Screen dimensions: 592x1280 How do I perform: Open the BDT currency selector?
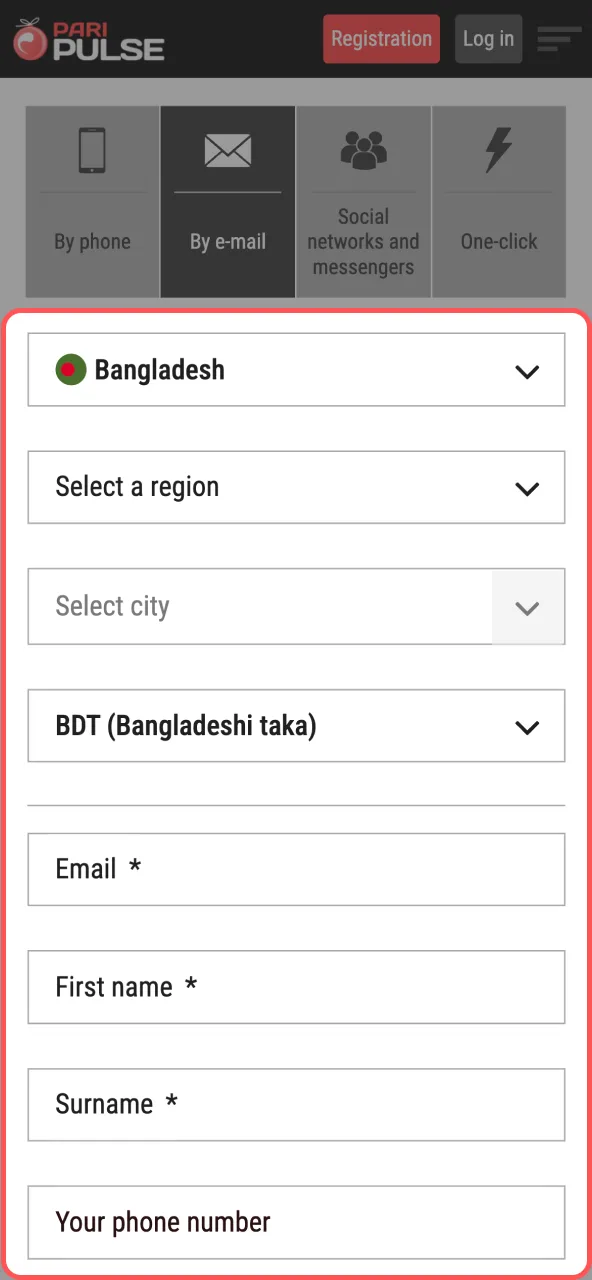click(x=296, y=726)
